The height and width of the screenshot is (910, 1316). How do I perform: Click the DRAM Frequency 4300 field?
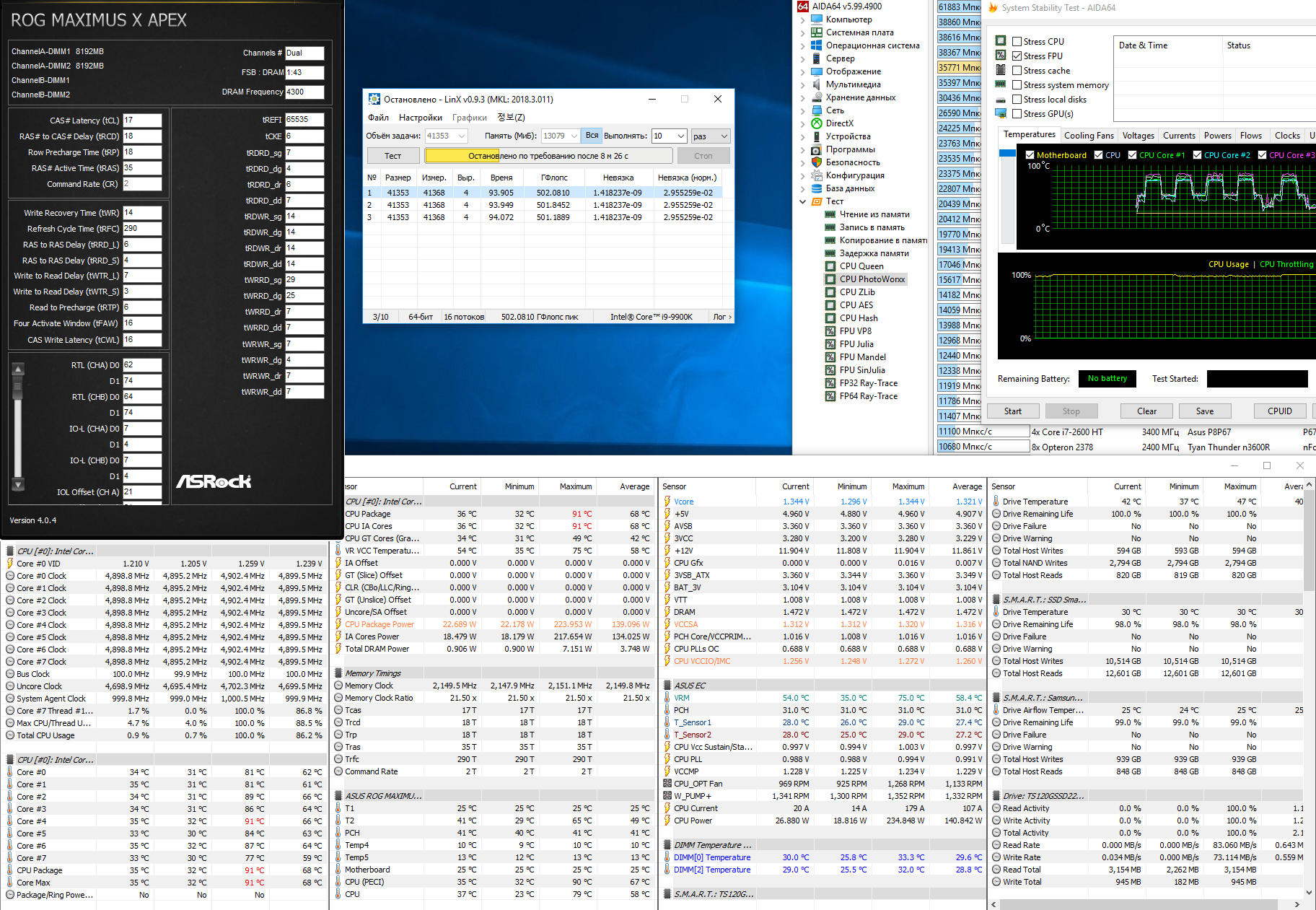tap(304, 92)
